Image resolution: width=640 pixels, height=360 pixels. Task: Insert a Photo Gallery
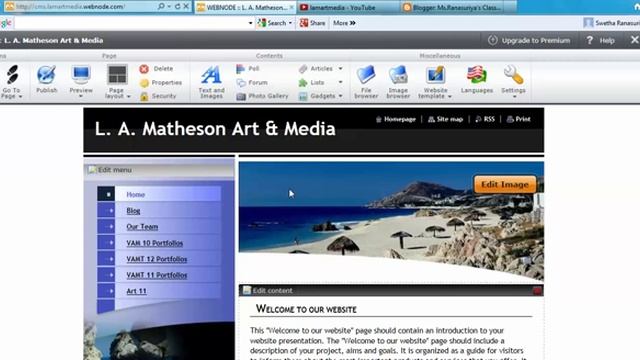click(262, 96)
